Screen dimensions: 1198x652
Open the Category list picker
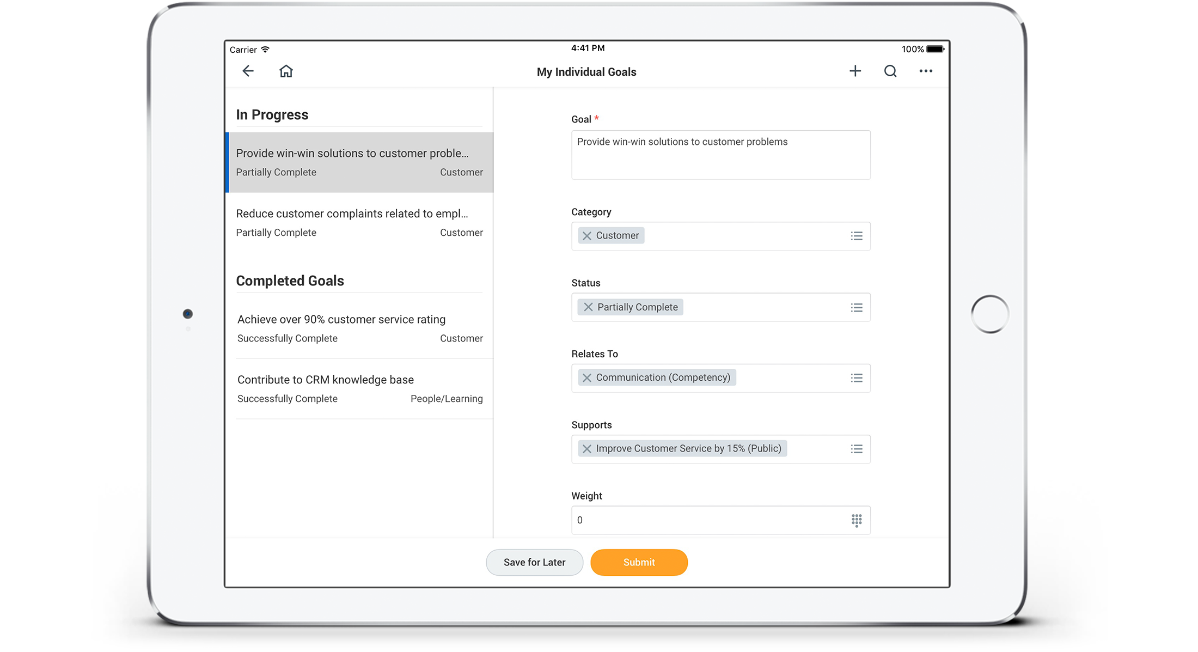tap(856, 236)
